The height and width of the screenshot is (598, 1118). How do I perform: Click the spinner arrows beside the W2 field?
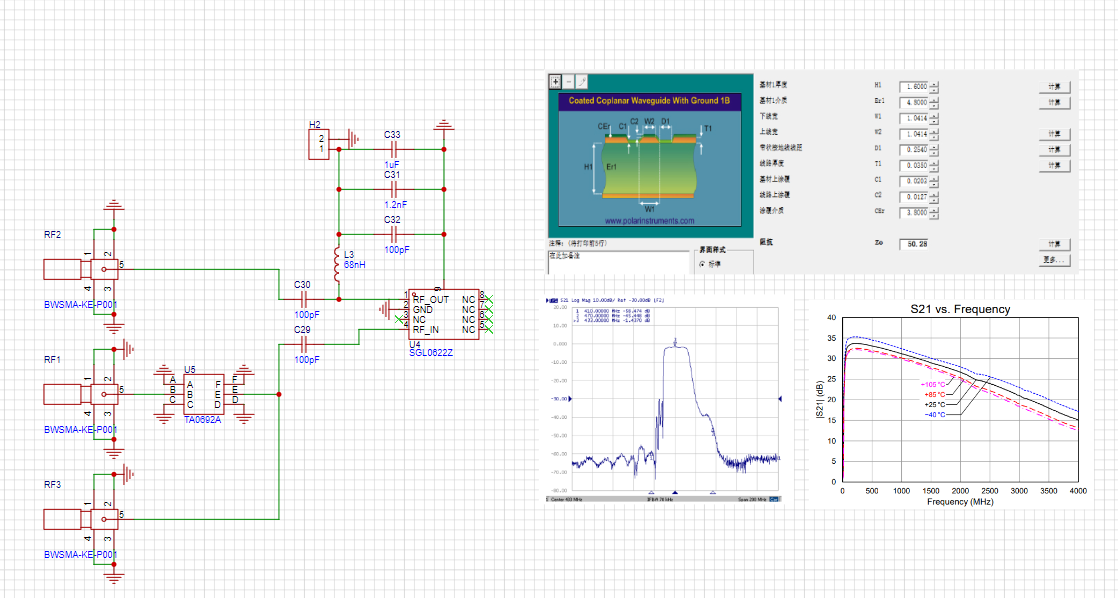[x=934, y=133]
